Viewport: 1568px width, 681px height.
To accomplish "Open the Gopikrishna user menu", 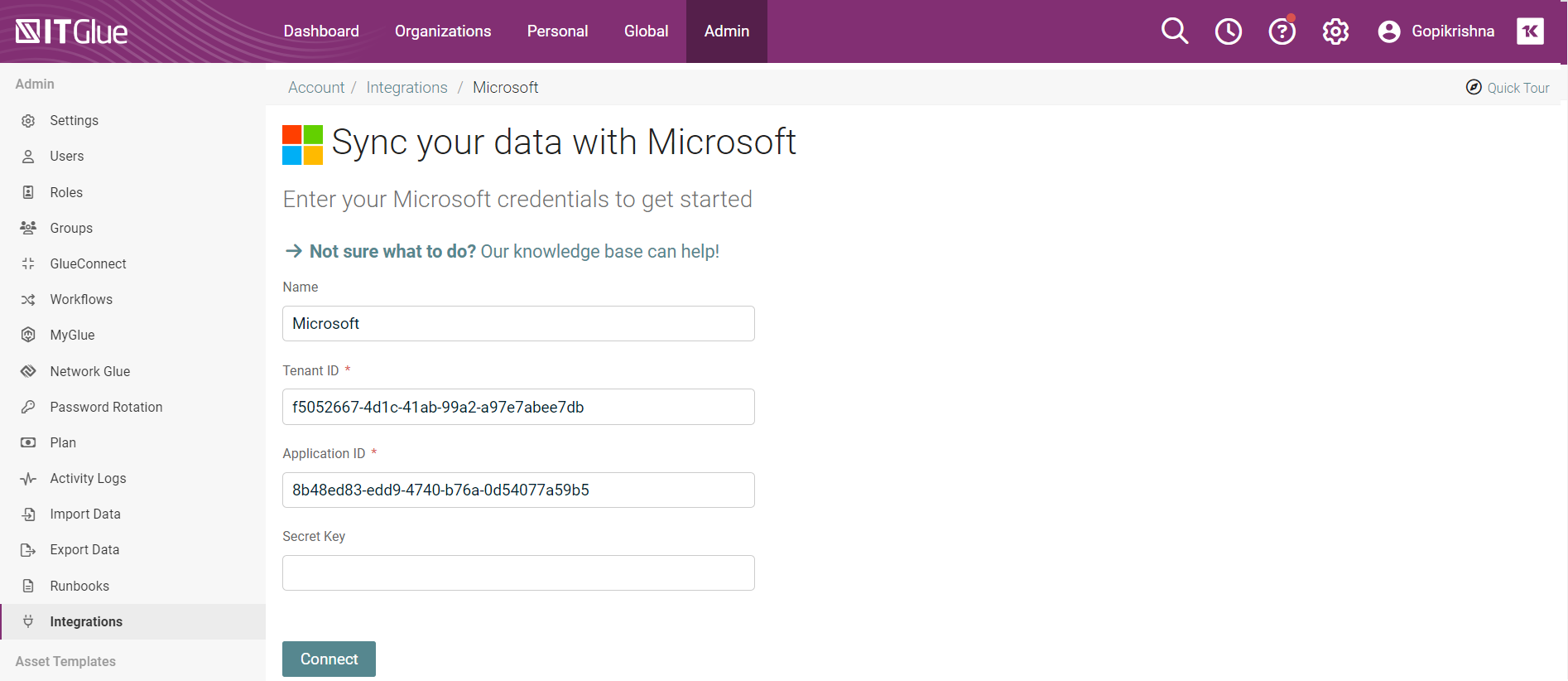I will click(x=1453, y=31).
